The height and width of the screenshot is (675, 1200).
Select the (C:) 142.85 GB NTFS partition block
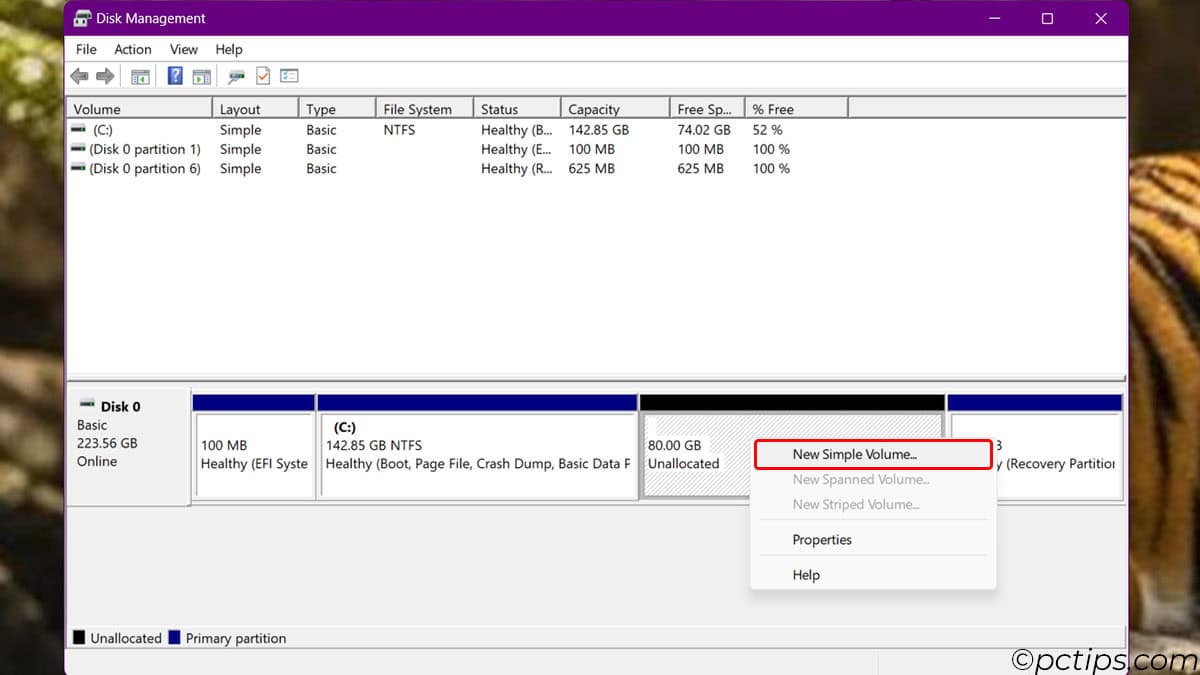[477, 446]
